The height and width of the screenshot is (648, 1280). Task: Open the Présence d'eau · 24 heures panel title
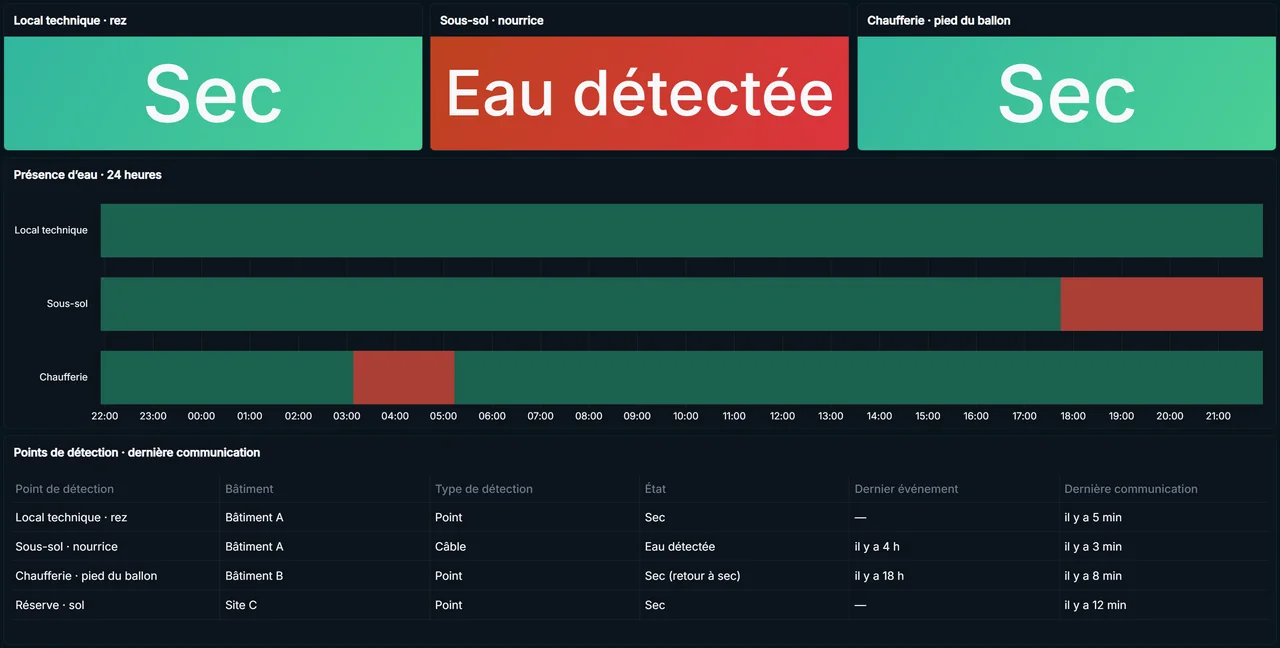point(88,175)
